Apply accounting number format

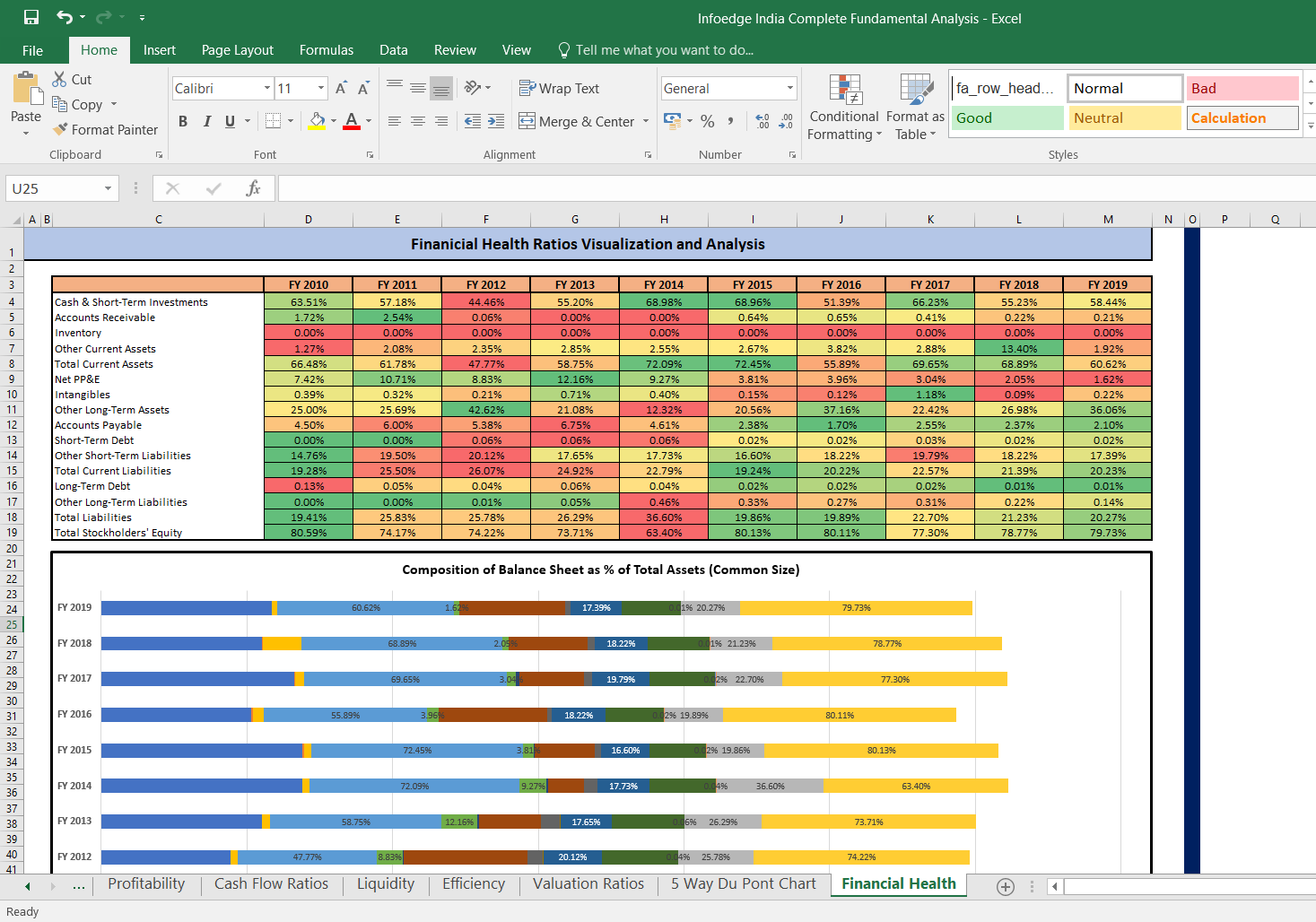click(672, 120)
